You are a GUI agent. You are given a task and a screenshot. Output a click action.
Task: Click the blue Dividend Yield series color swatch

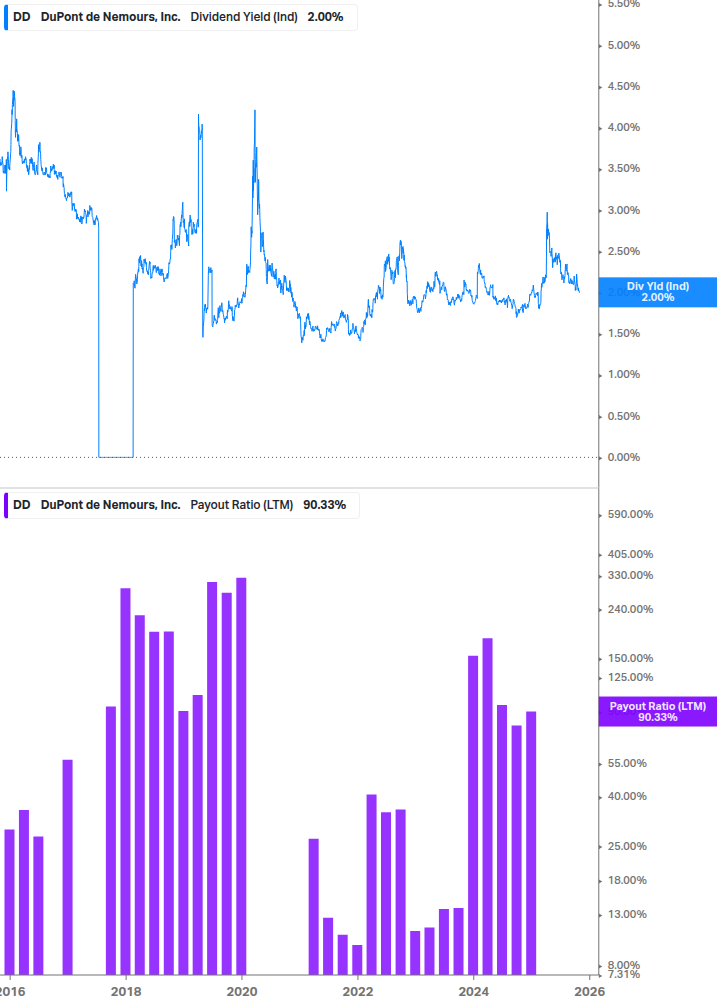coord(5,17)
